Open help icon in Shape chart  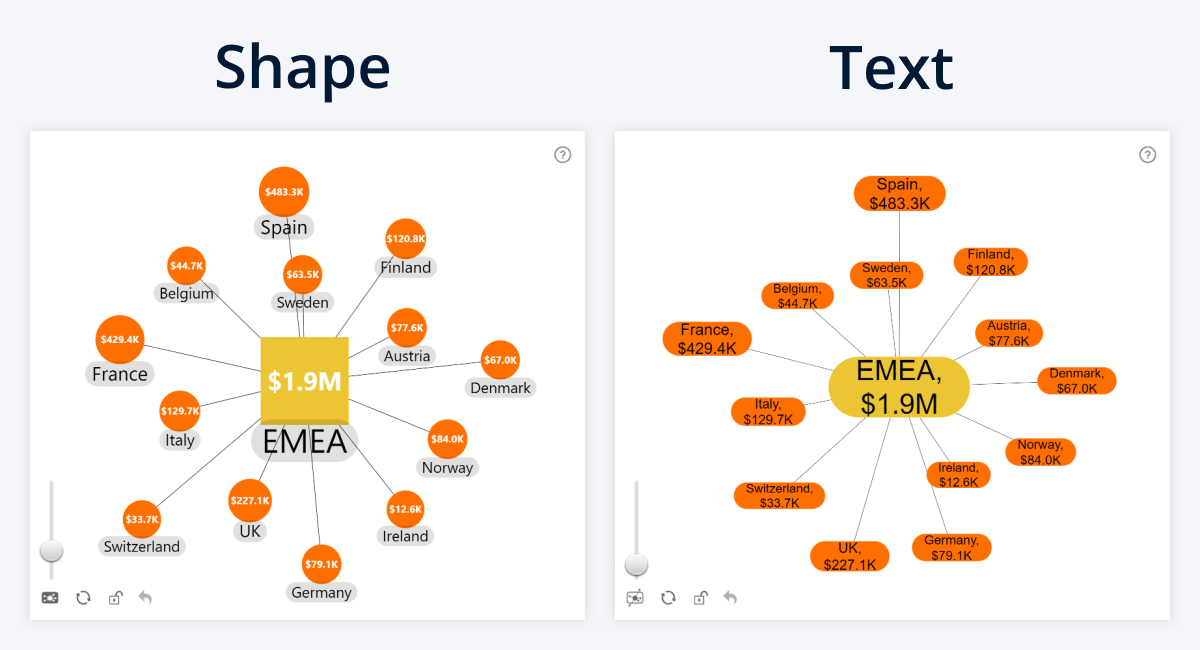tap(563, 154)
